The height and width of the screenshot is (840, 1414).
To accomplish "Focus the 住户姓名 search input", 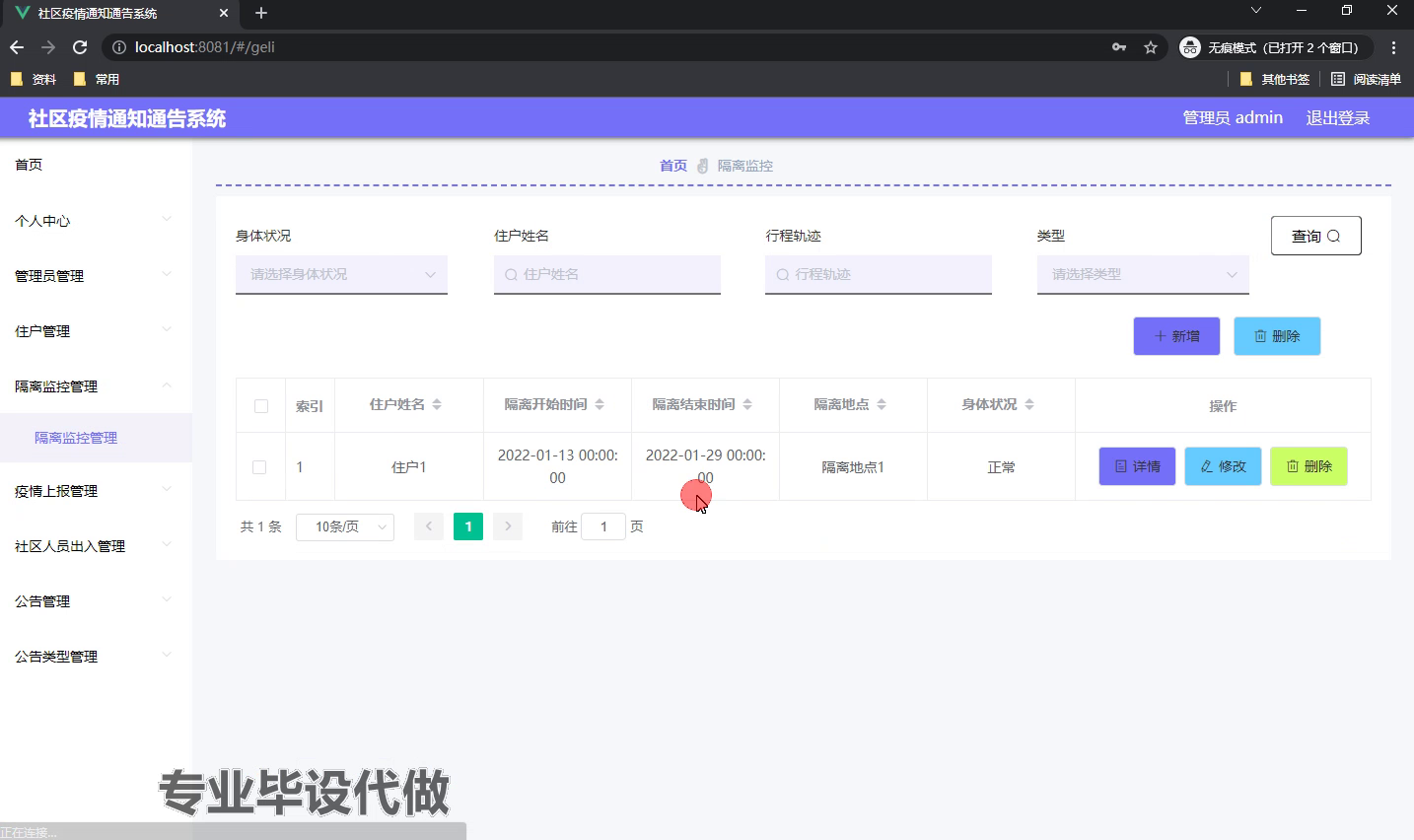I will click(607, 274).
